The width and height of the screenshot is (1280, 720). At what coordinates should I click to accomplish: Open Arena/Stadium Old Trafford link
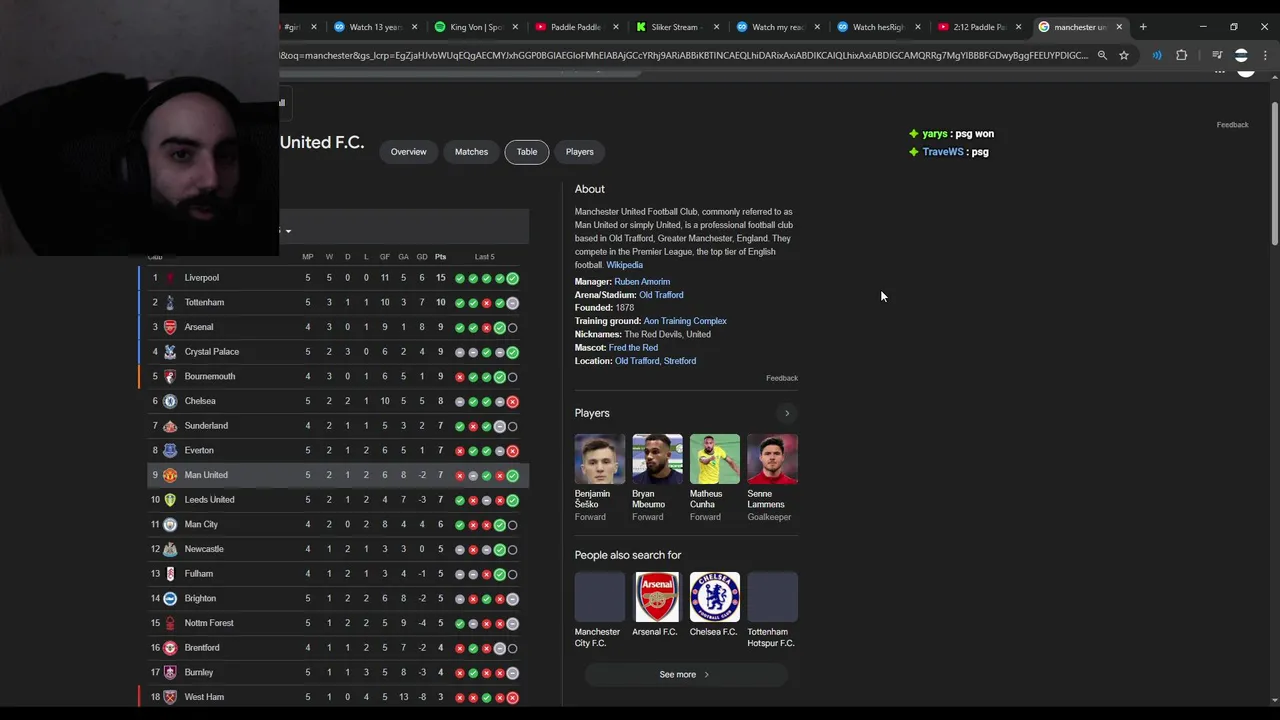coord(661,295)
